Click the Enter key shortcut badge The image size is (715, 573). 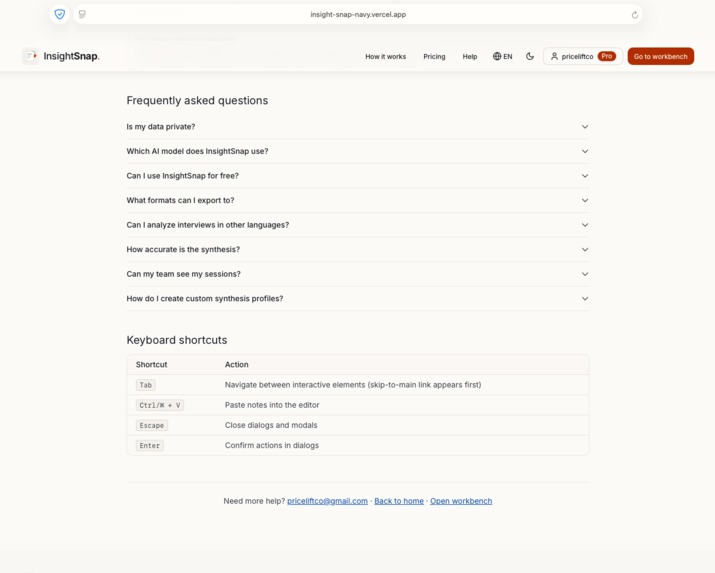(x=150, y=445)
